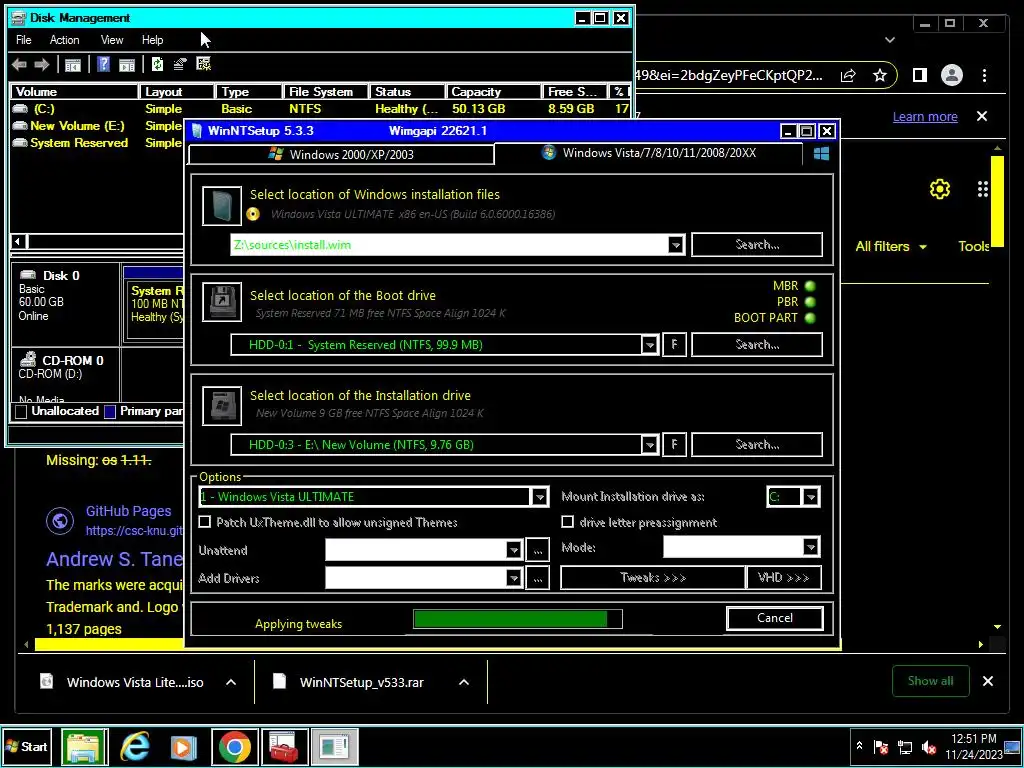This screenshot has height=768, width=1024.
Task: Open the Mount Installation drive letter dropdown
Action: click(x=810, y=497)
